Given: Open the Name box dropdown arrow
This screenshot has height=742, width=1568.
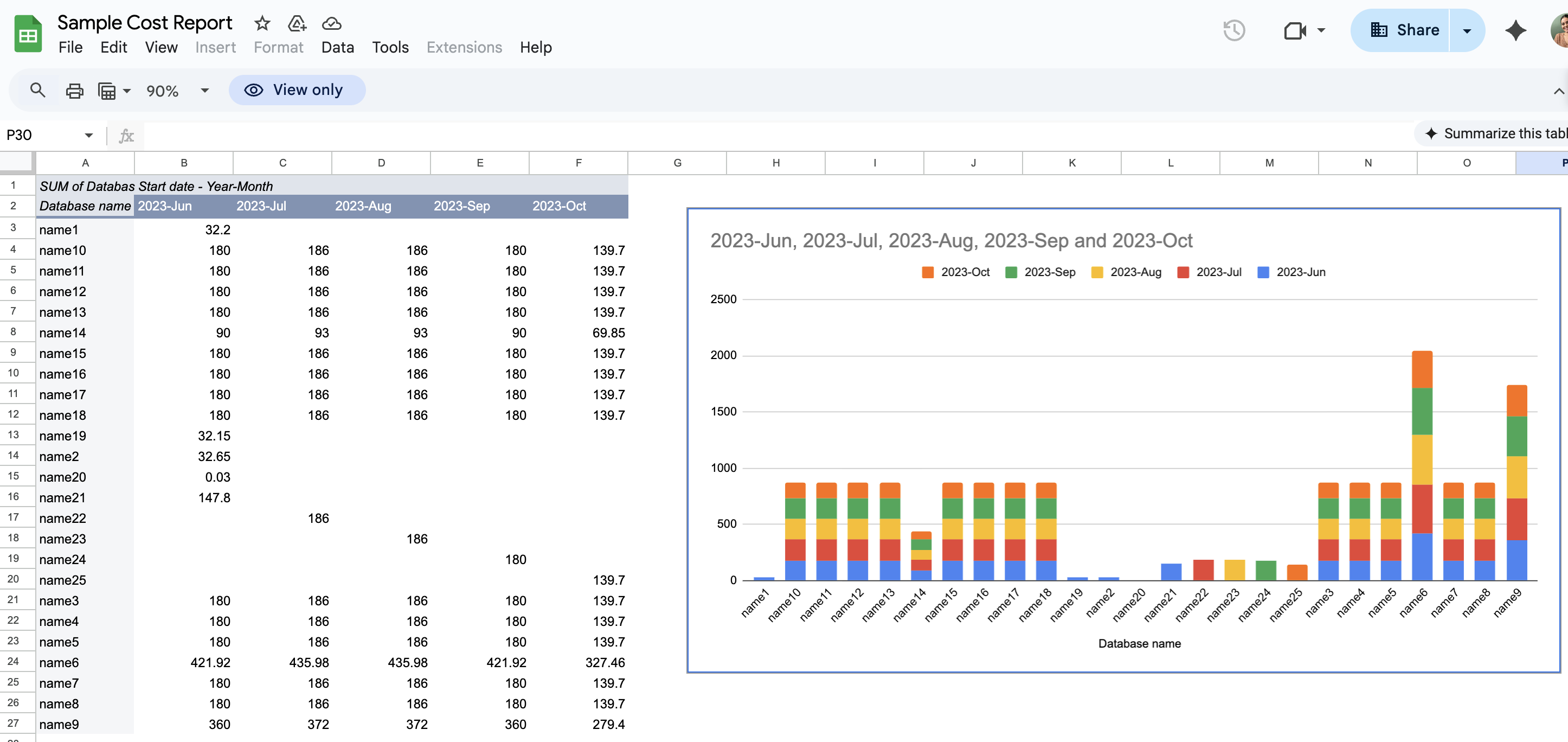Looking at the screenshot, I should (89, 135).
